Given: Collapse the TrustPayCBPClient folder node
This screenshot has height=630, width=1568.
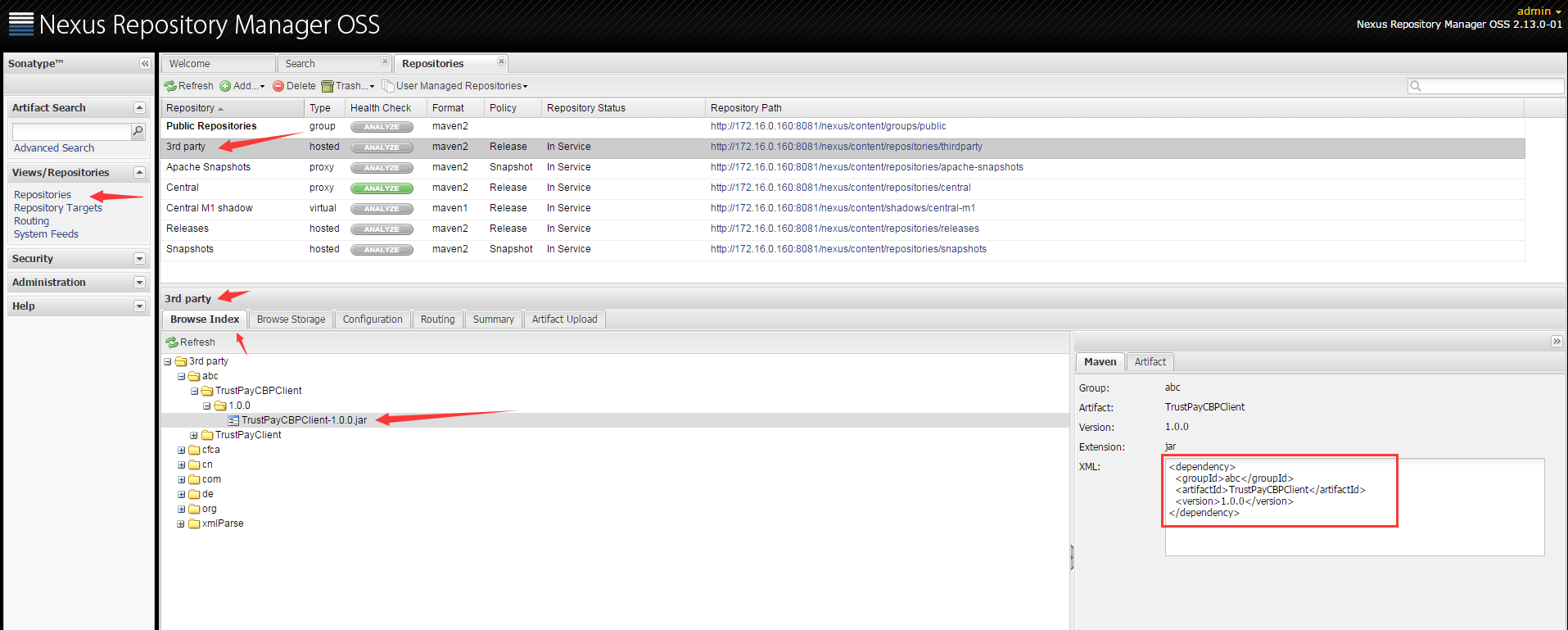Looking at the screenshot, I should click(194, 391).
